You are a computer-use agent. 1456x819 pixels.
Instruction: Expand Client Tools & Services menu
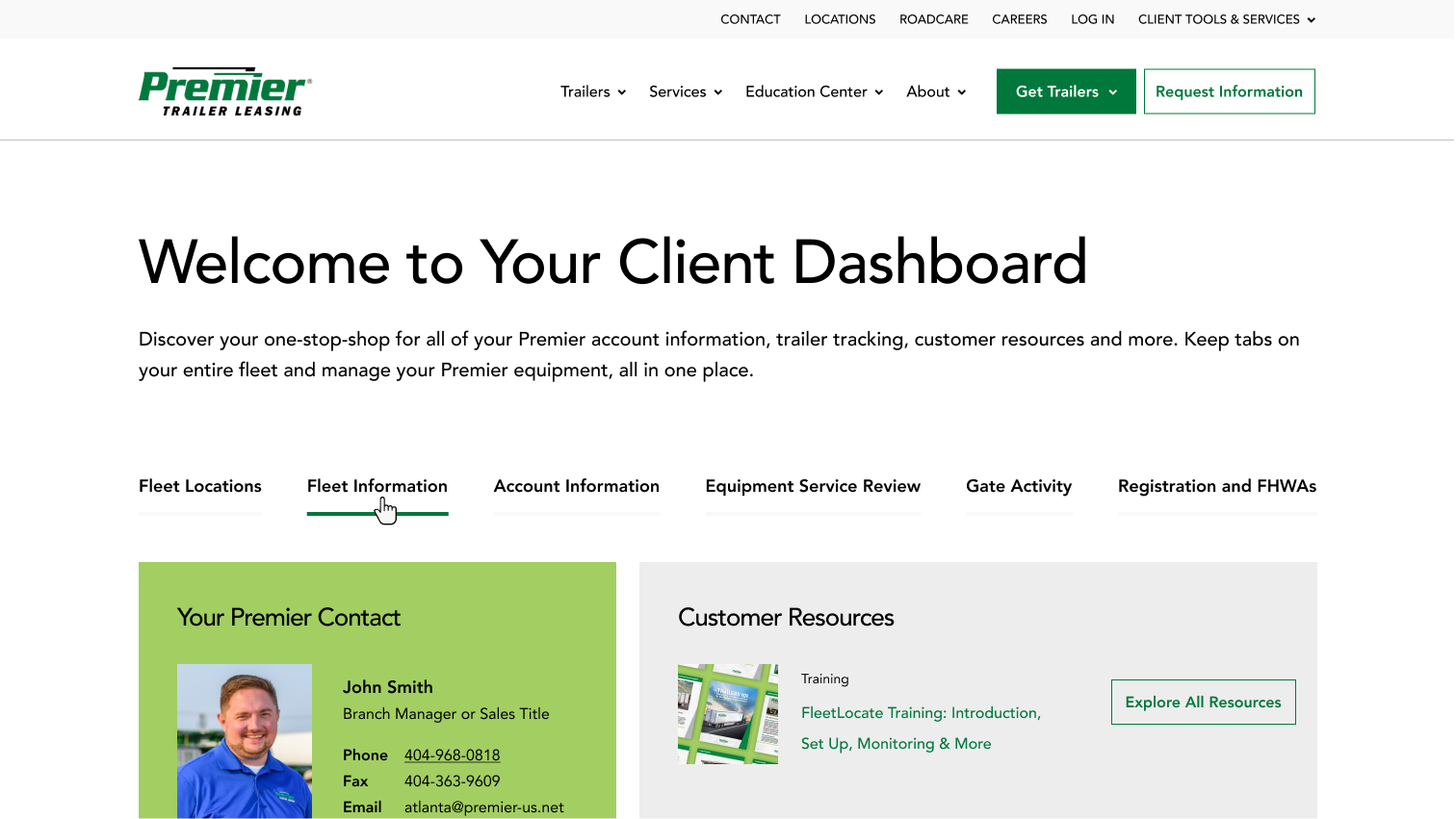(1227, 19)
